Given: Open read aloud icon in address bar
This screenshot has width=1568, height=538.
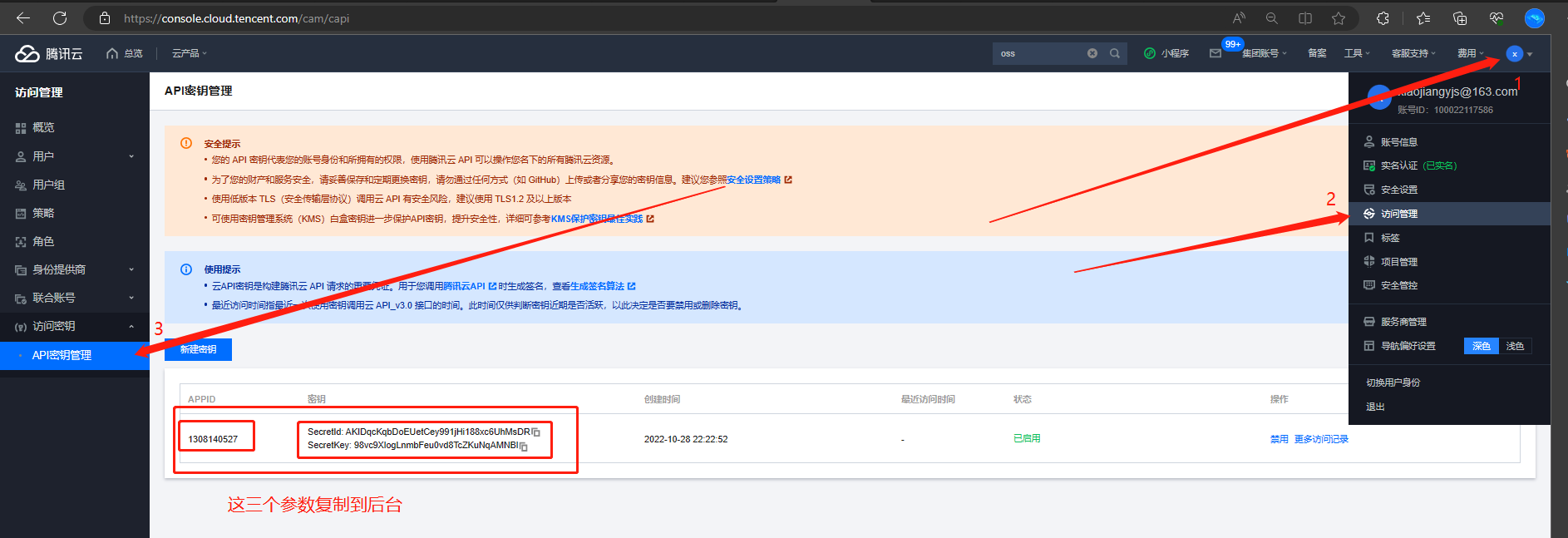Looking at the screenshot, I should pos(1239,18).
